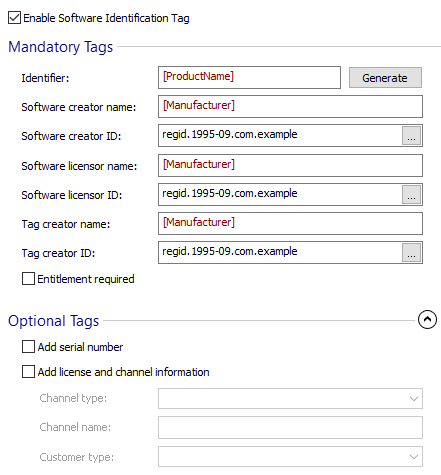Click the Mandatory Tags section heading
Screen dimensions: 441x475
pos(61,47)
